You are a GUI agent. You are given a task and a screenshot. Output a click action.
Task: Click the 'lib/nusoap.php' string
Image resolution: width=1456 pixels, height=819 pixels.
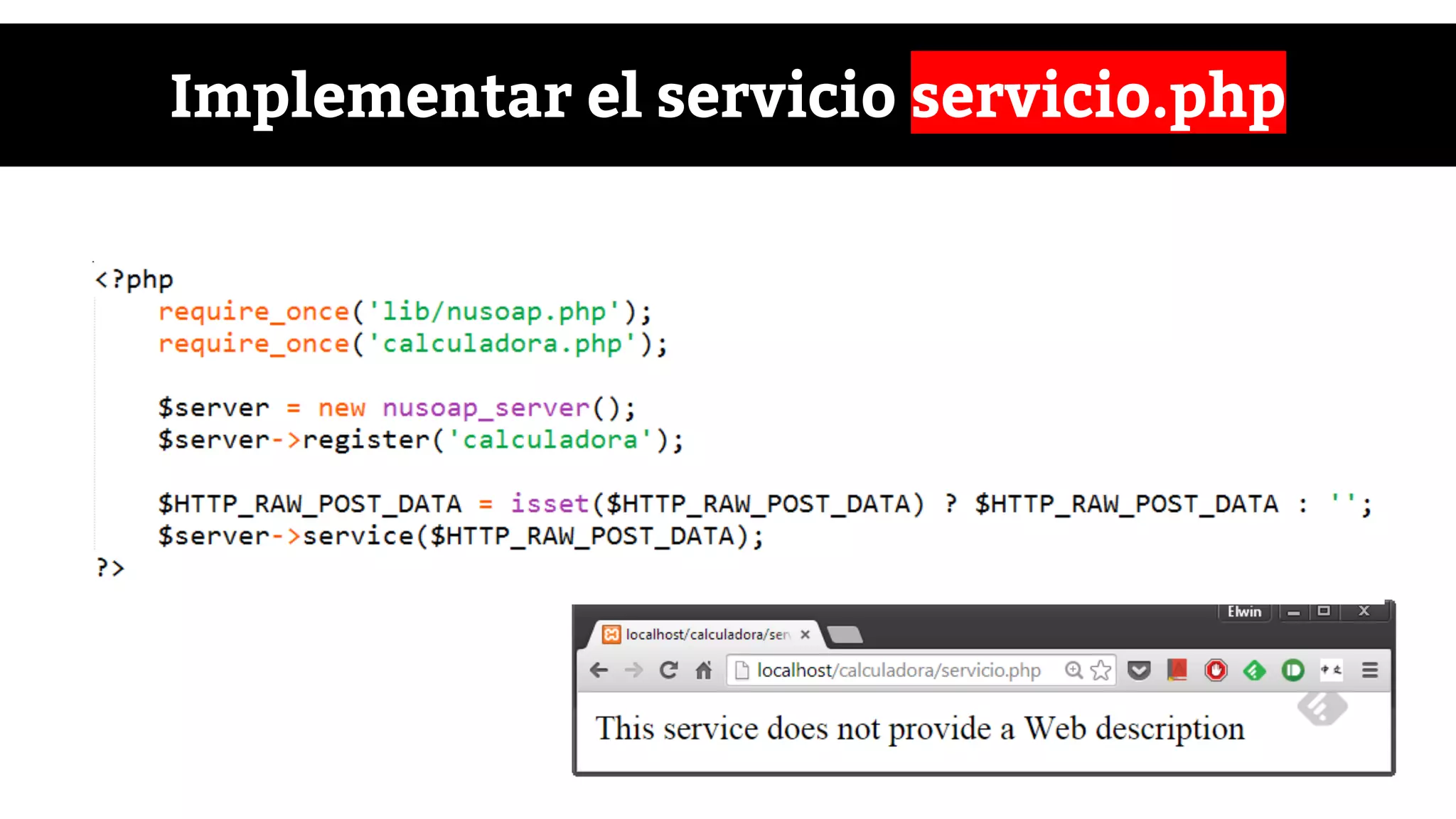click(494, 311)
